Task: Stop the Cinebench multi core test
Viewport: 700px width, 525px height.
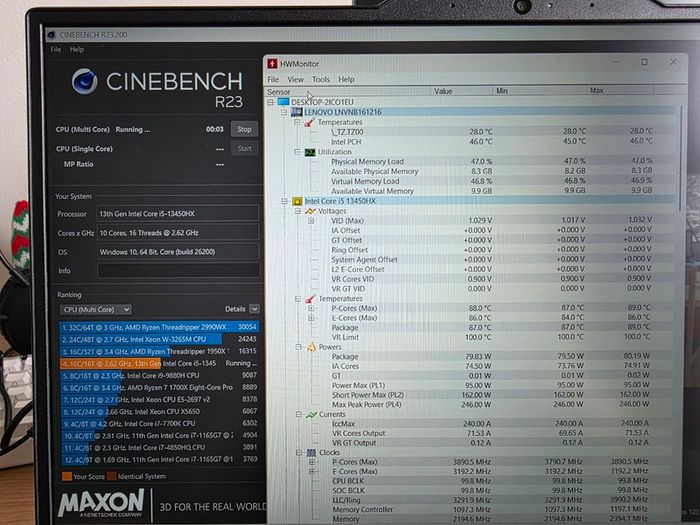Action: [244, 129]
